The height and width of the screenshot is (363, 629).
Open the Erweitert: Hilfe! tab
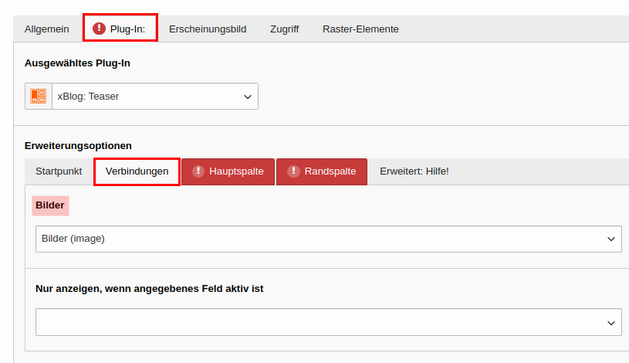click(414, 171)
